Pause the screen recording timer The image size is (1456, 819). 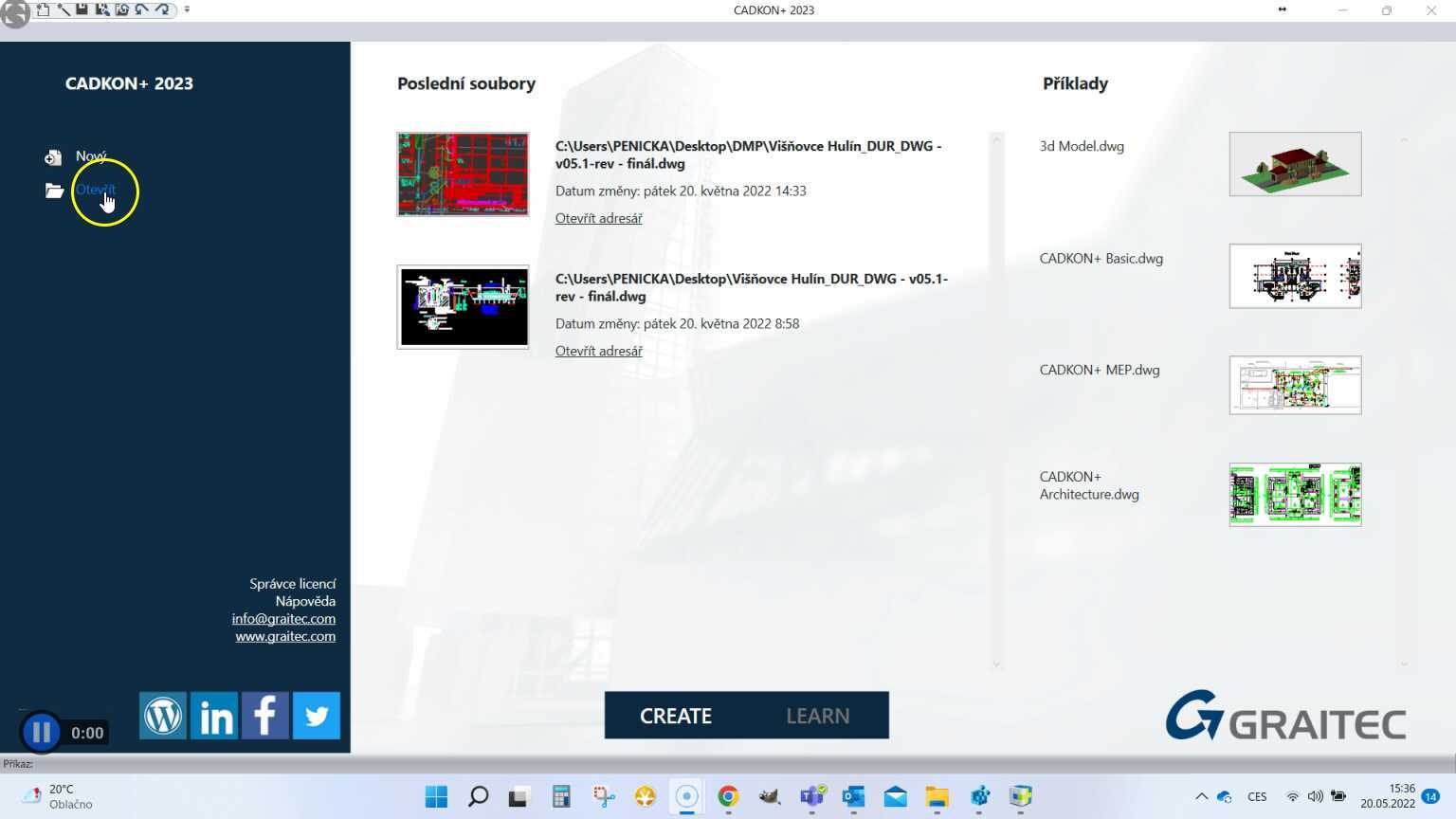41,732
